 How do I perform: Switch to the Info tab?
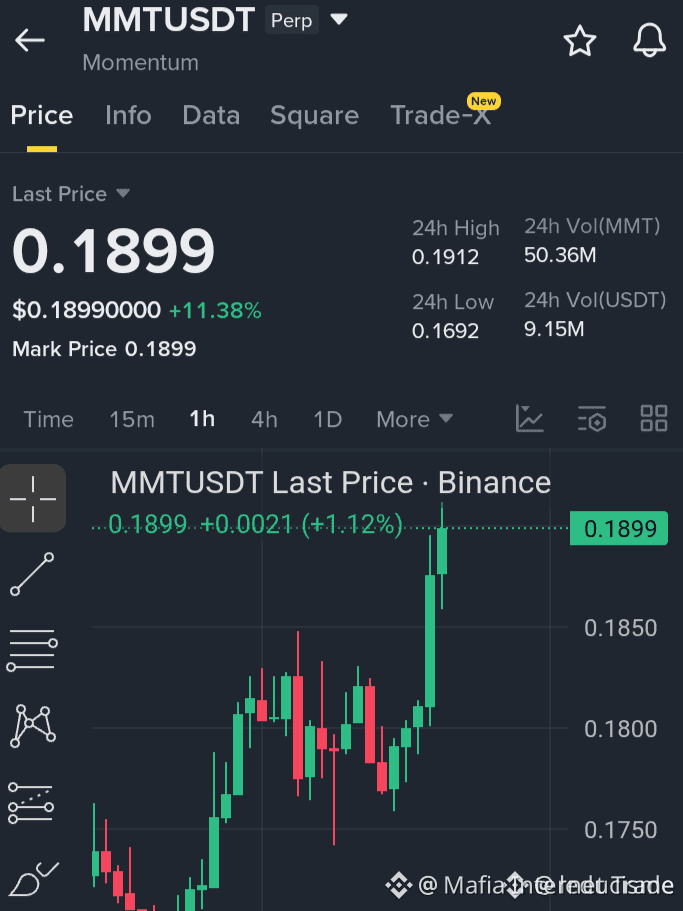128,115
